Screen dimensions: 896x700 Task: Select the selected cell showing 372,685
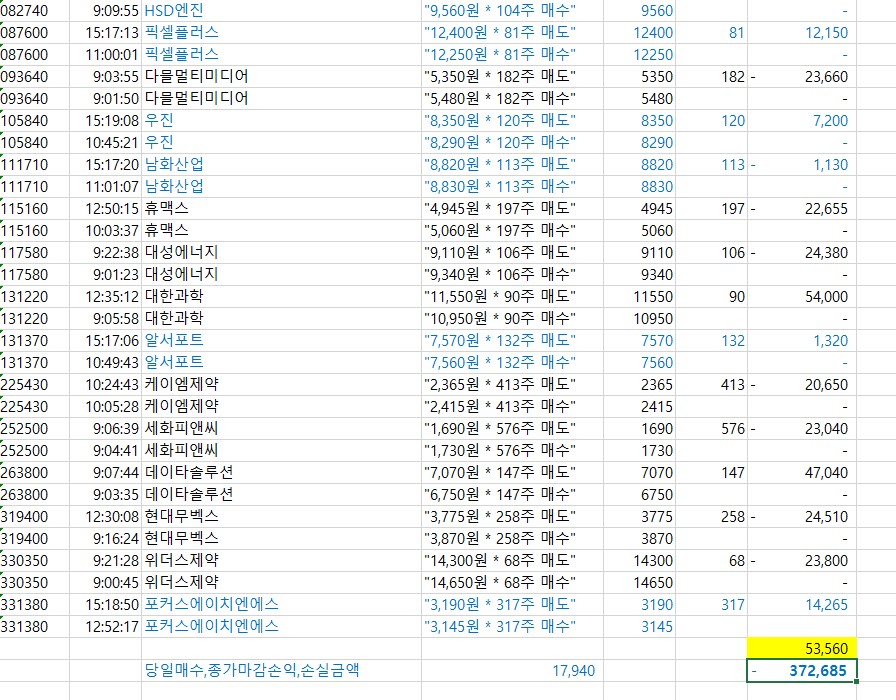(802, 671)
